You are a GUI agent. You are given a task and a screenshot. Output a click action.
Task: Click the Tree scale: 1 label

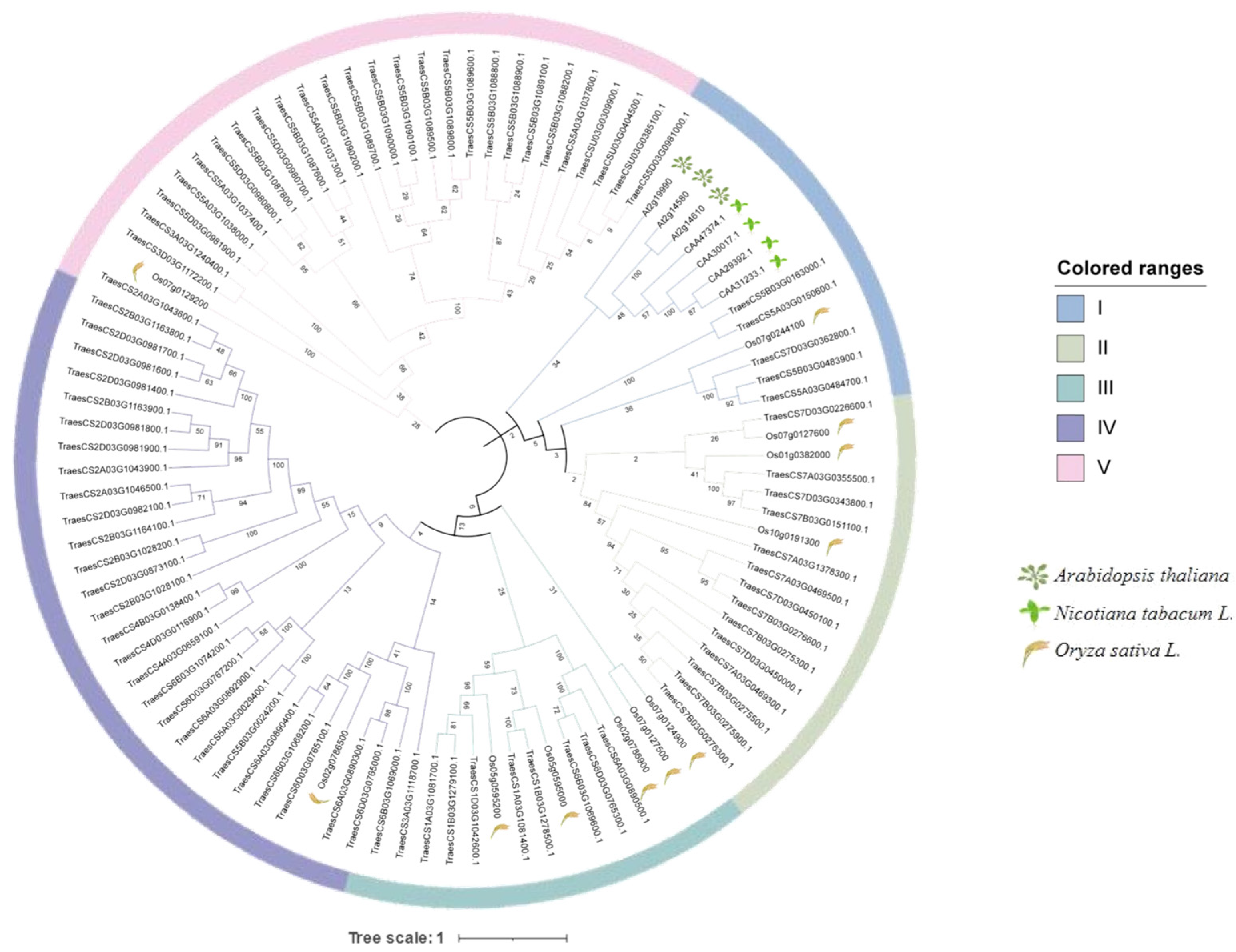(395, 938)
